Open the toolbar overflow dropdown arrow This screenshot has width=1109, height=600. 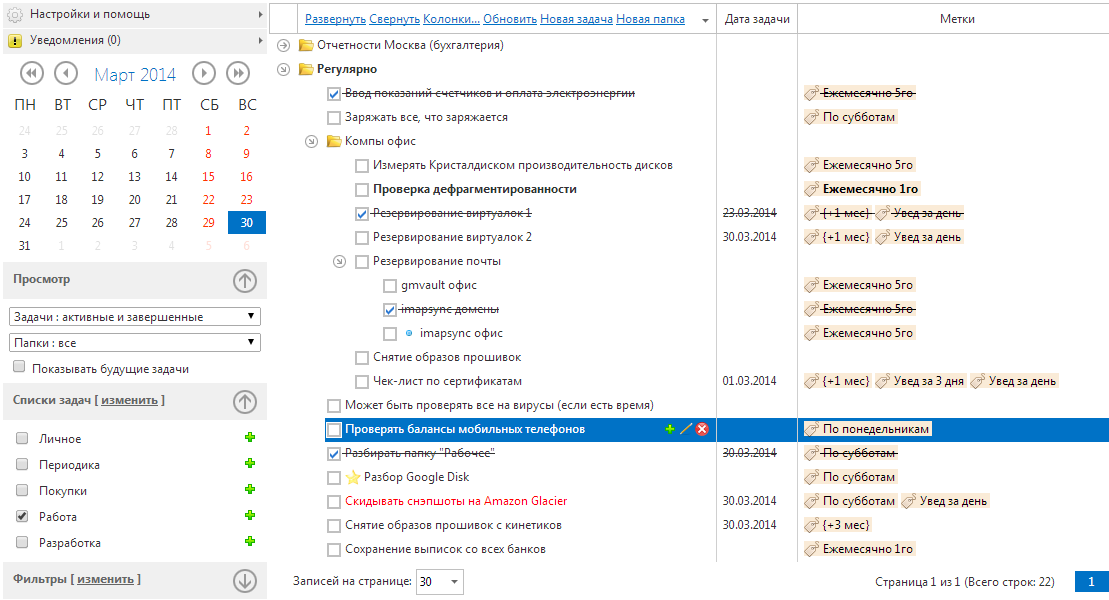click(705, 21)
